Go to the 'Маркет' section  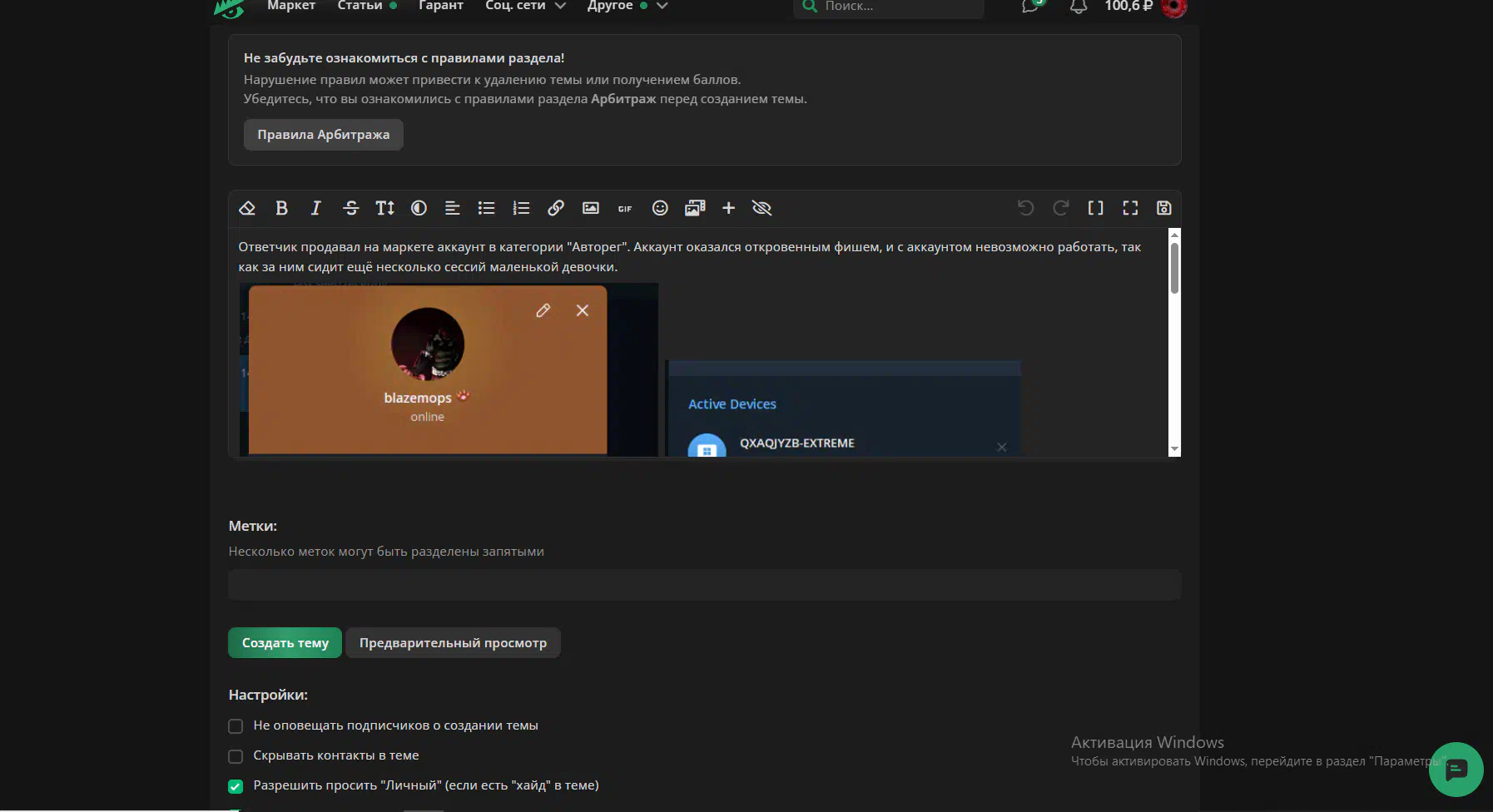pyautogui.click(x=290, y=6)
